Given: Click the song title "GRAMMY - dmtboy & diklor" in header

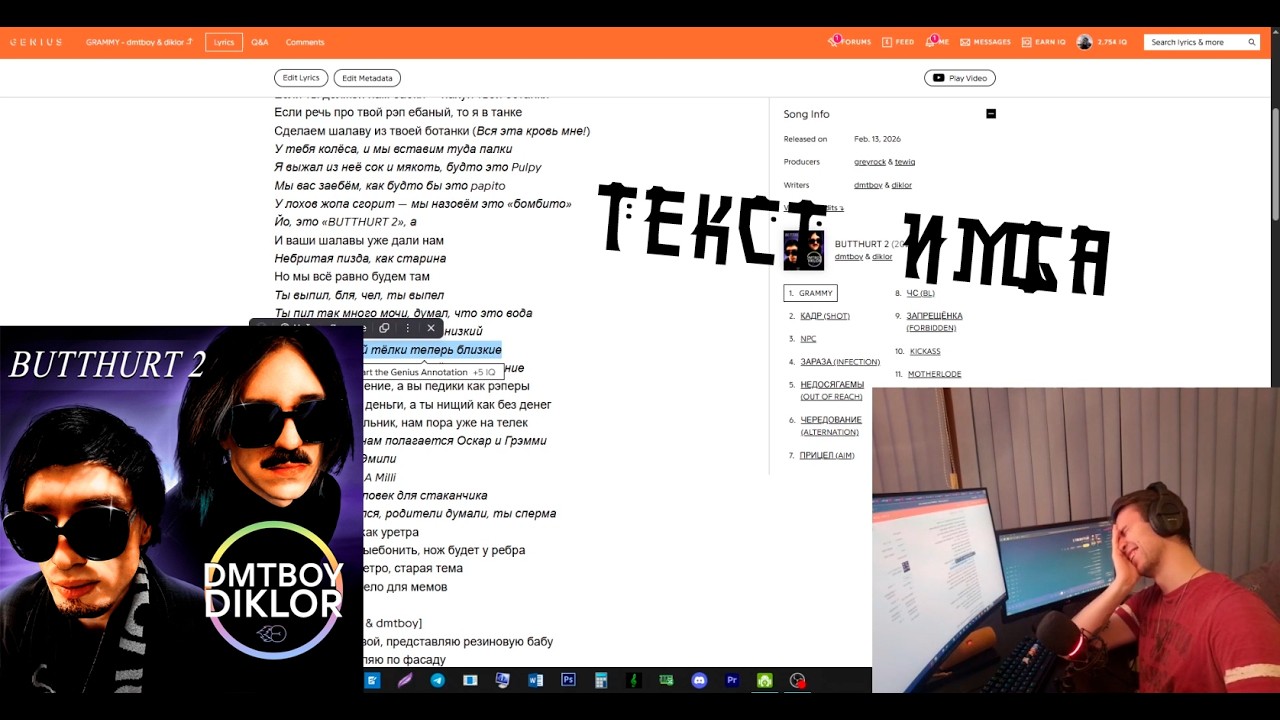Looking at the screenshot, I should click(x=140, y=42).
